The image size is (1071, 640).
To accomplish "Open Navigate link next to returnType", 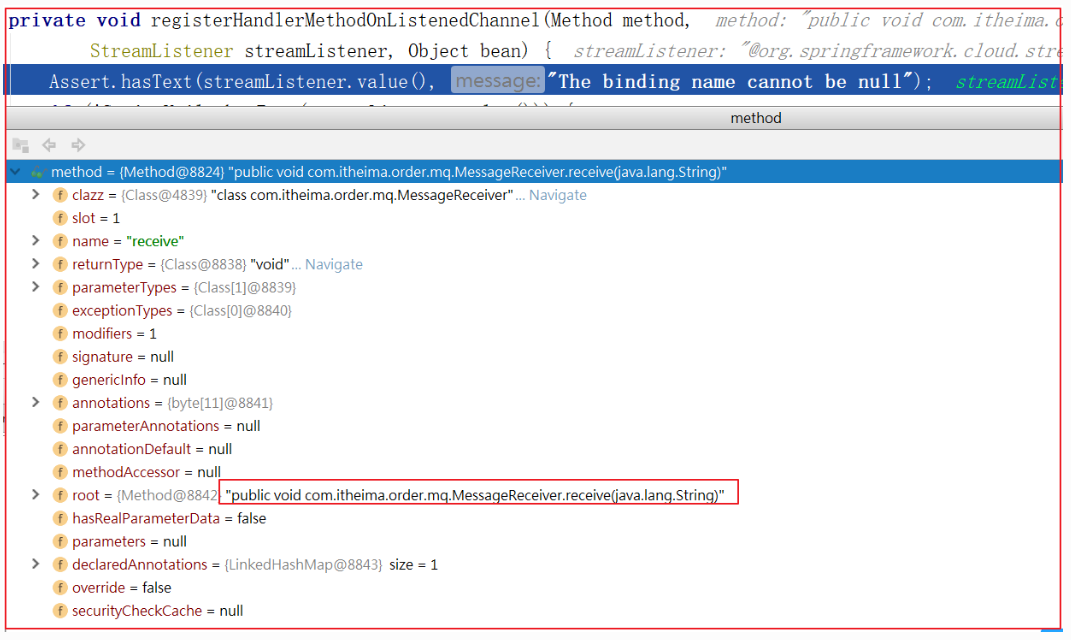I will pyautogui.click(x=333, y=264).
